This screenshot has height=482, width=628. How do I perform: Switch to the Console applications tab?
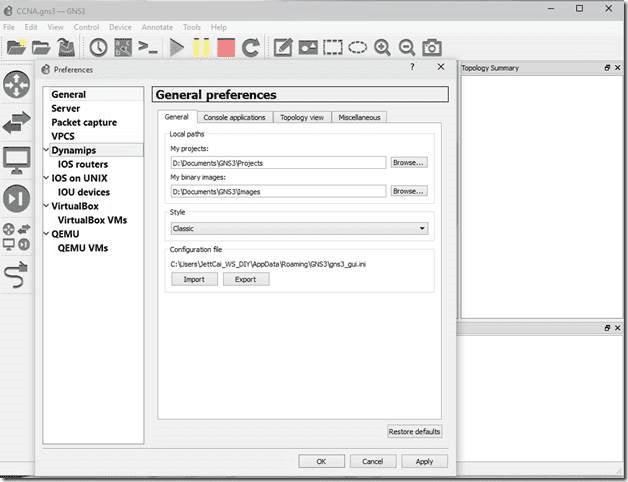point(234,117)
